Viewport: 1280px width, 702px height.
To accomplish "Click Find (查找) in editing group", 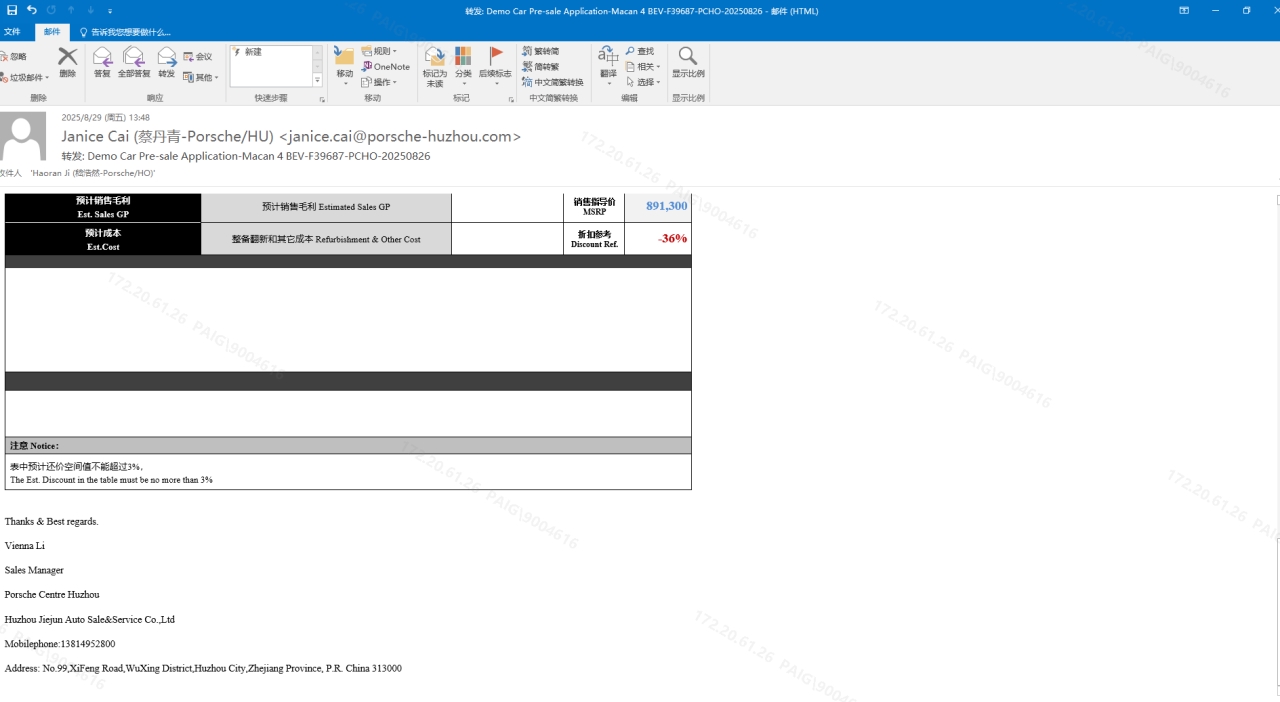I will (x=640, y=51).
